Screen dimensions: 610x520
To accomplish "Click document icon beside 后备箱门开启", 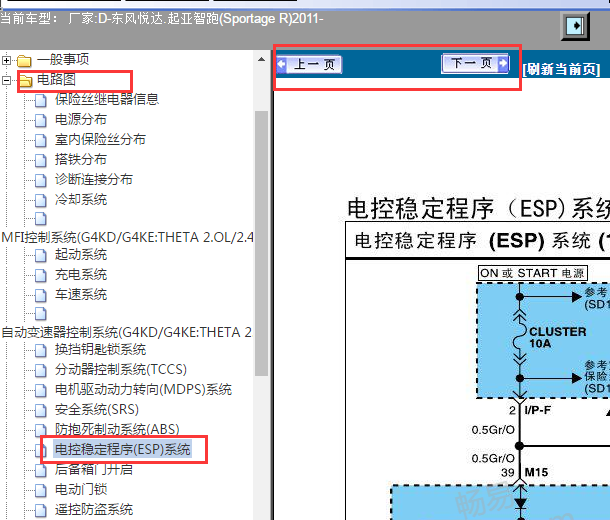I will [x=40, y=470].
